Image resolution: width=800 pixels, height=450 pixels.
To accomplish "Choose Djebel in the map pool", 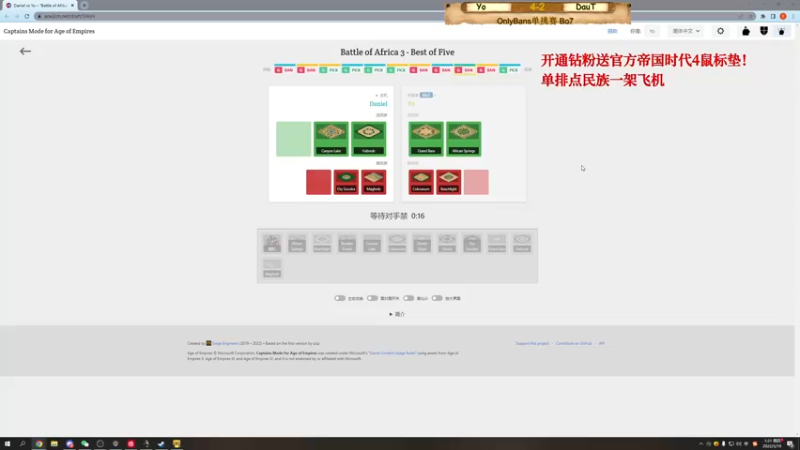I will 447,243.
